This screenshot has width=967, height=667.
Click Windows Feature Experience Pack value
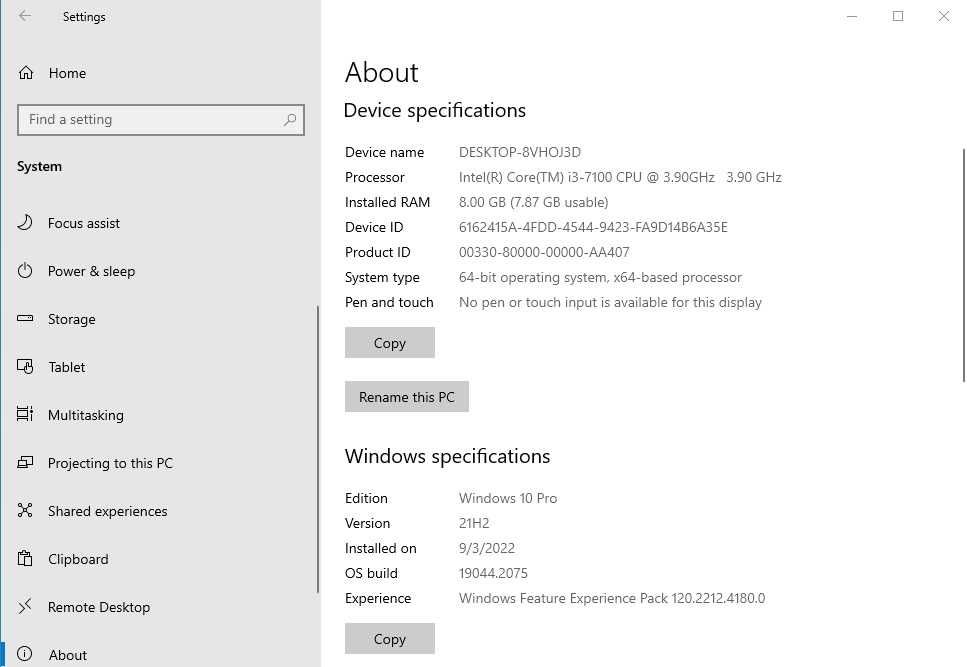point(612,599)
